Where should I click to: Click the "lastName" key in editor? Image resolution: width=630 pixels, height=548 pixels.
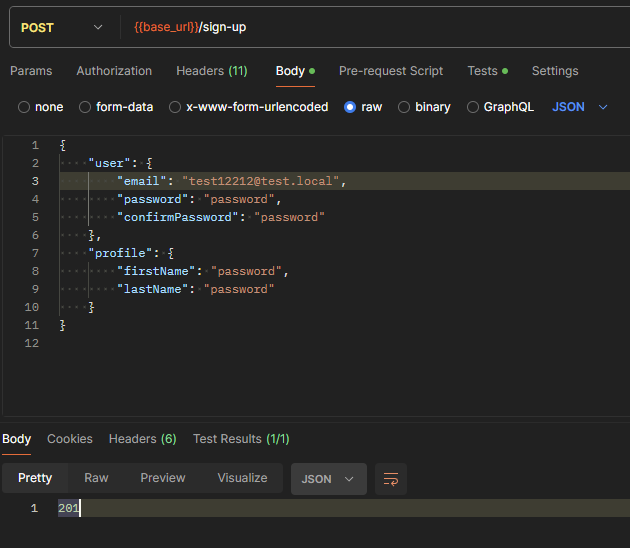click(x=152, y=289)
